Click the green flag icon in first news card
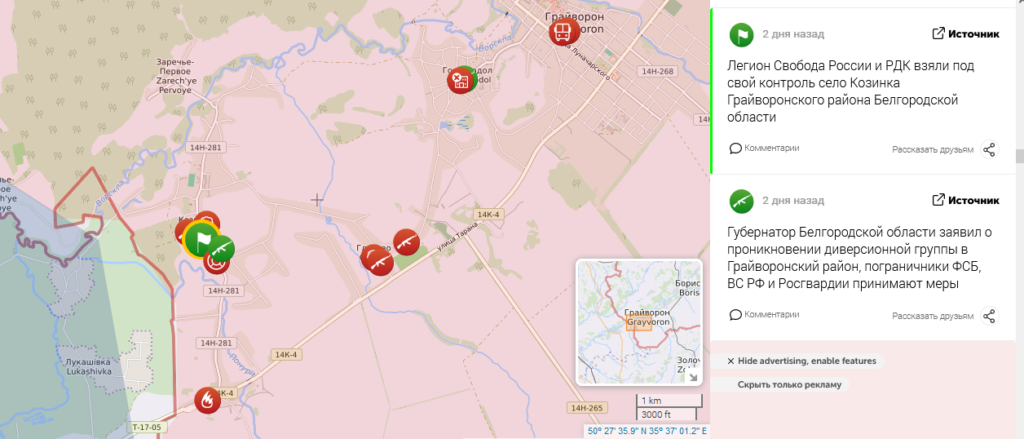 [741, 34]
